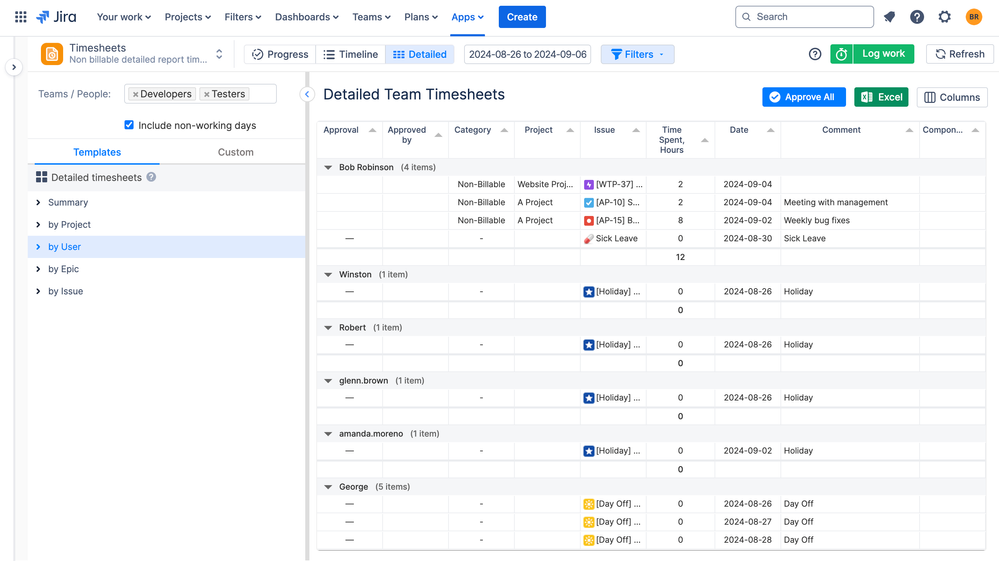Open the BR user avatar
This screenshot has height=561, width=999.
(x=974, y=17)
